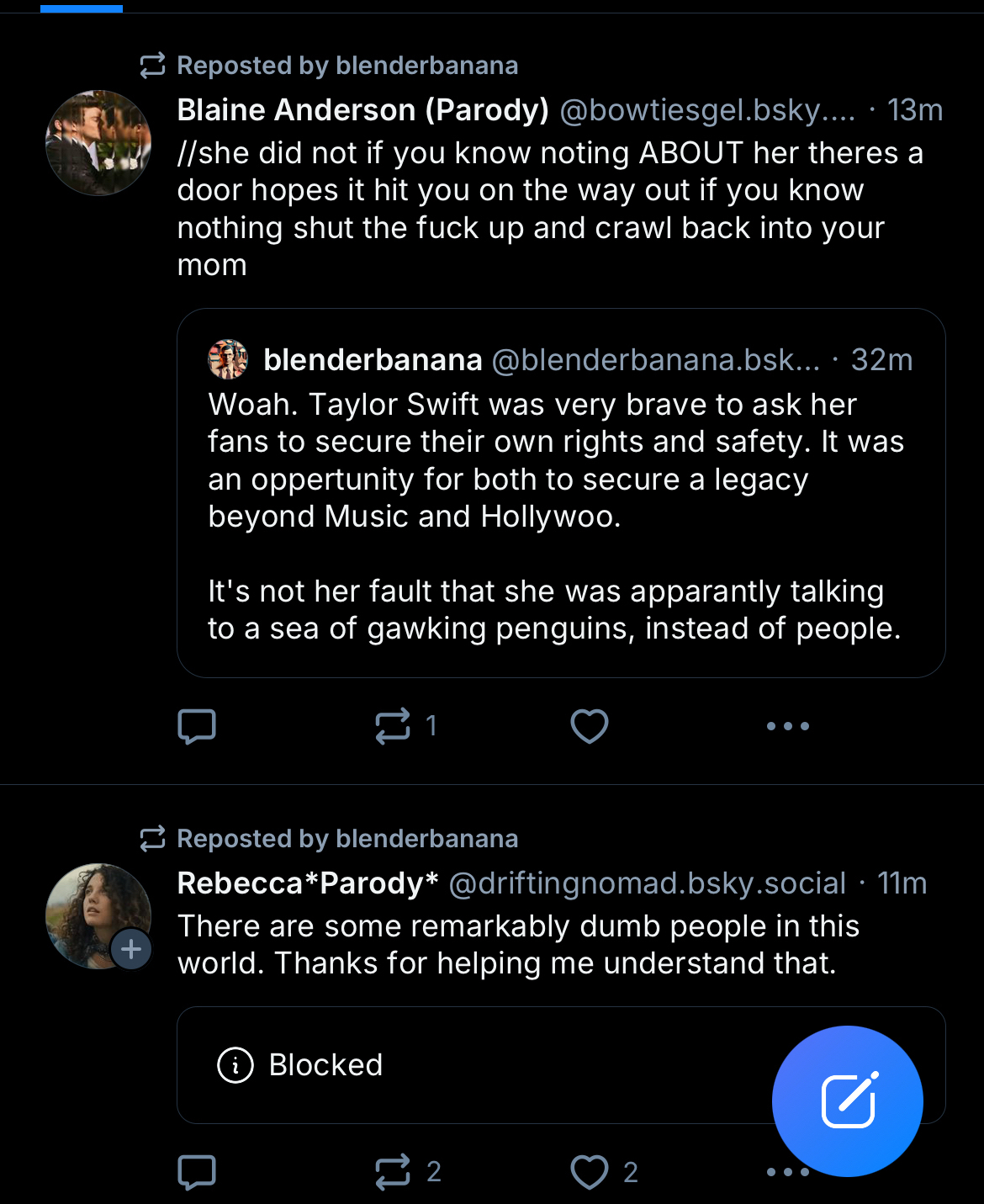
Task: Repost Rebecca Parody's post
Action: click(x=393, y=1171)
